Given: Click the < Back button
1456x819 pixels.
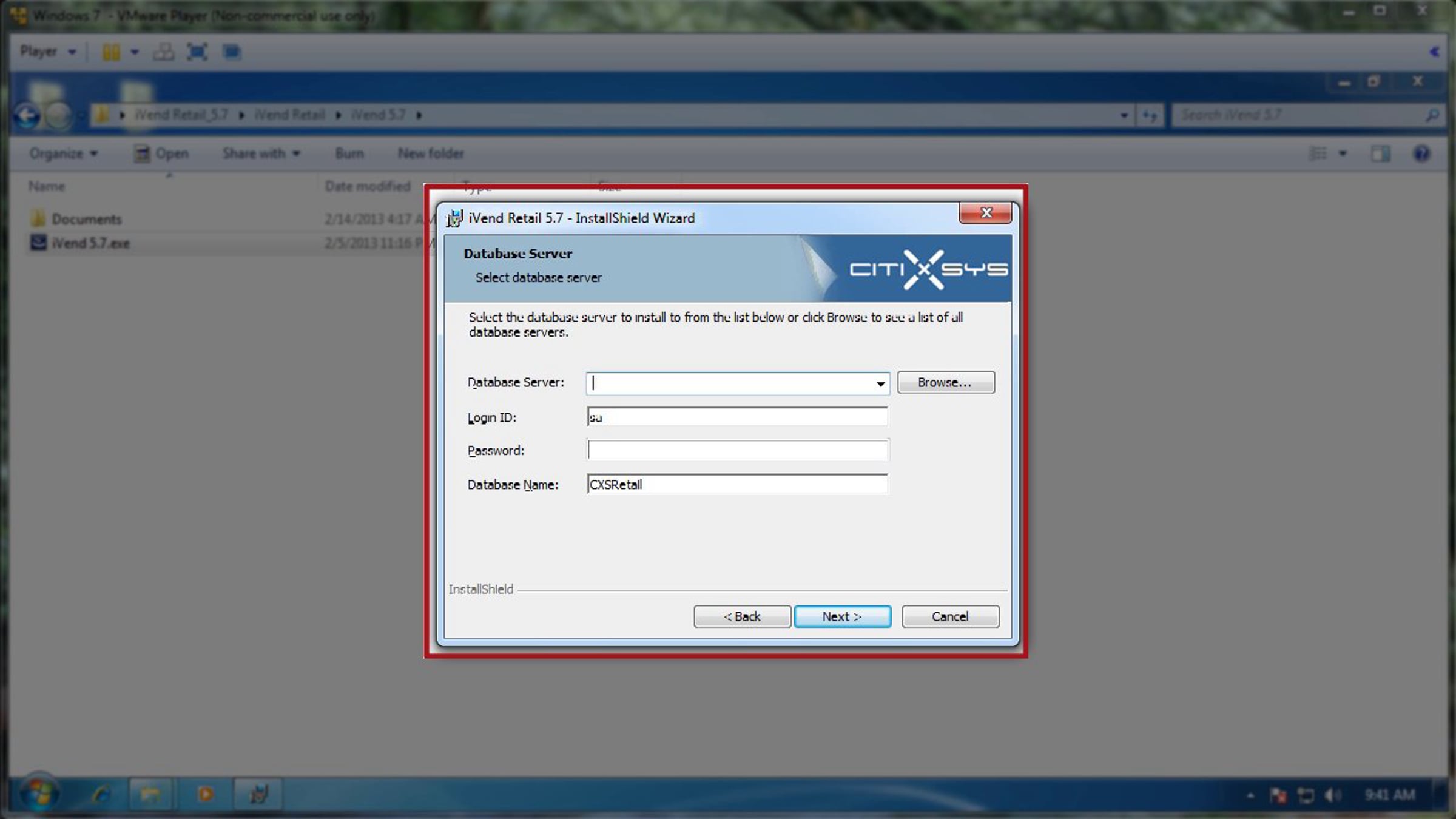Looking at the screenshot, I should click(x=742, y=616).
